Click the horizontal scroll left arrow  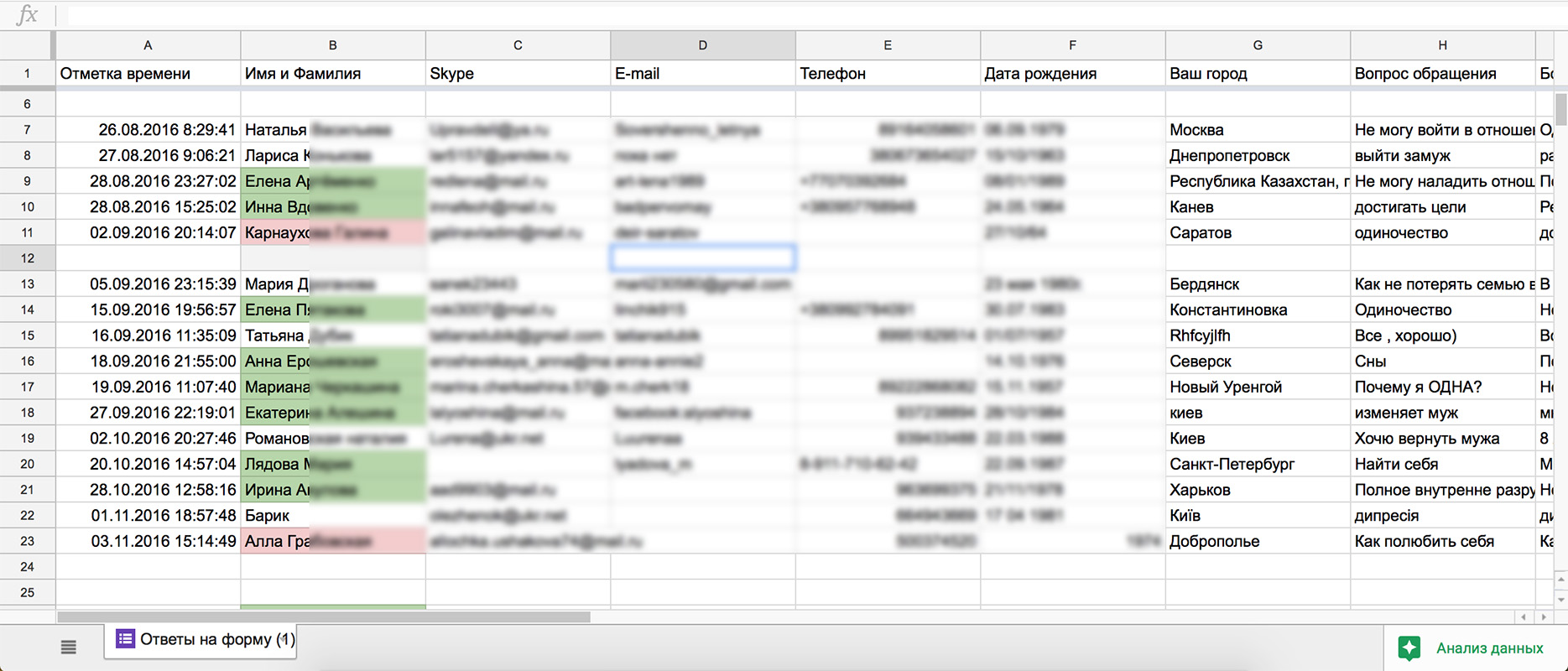1524,617
